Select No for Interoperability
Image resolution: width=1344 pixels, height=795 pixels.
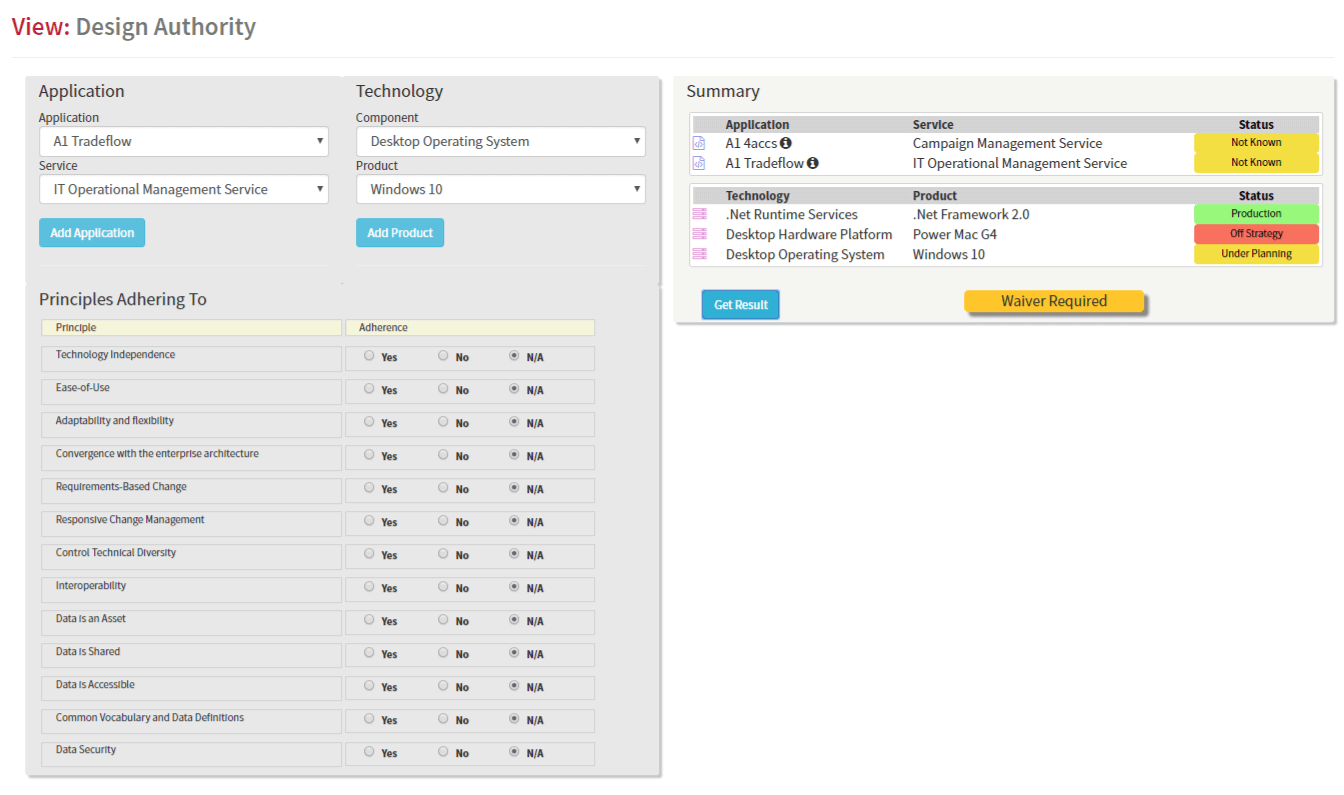click(x=443, y=586)
